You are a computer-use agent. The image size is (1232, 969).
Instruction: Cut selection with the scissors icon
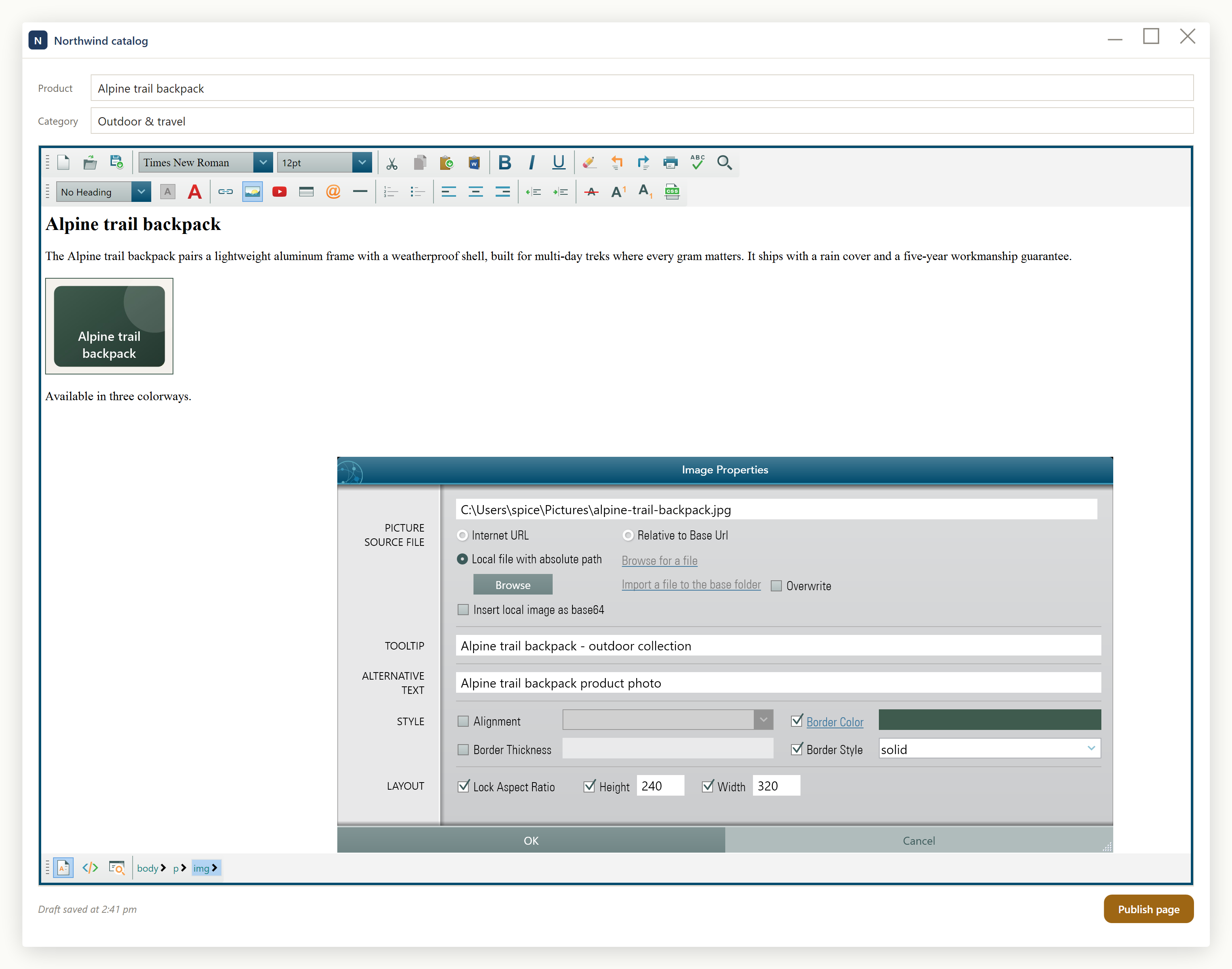coord(392,163)
